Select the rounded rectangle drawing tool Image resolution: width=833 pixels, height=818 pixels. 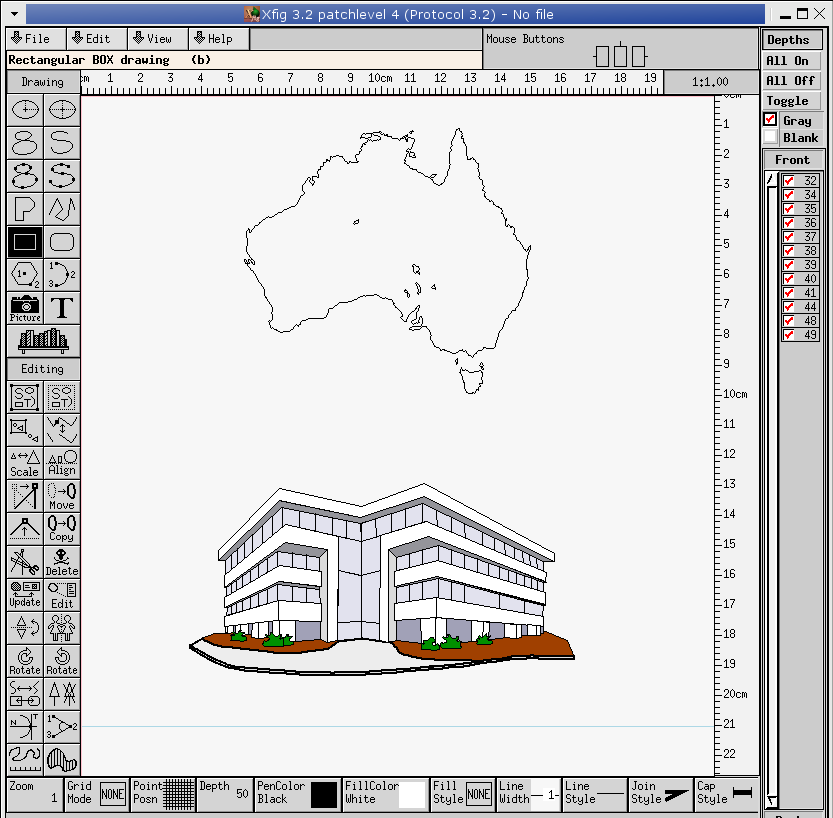61,241
